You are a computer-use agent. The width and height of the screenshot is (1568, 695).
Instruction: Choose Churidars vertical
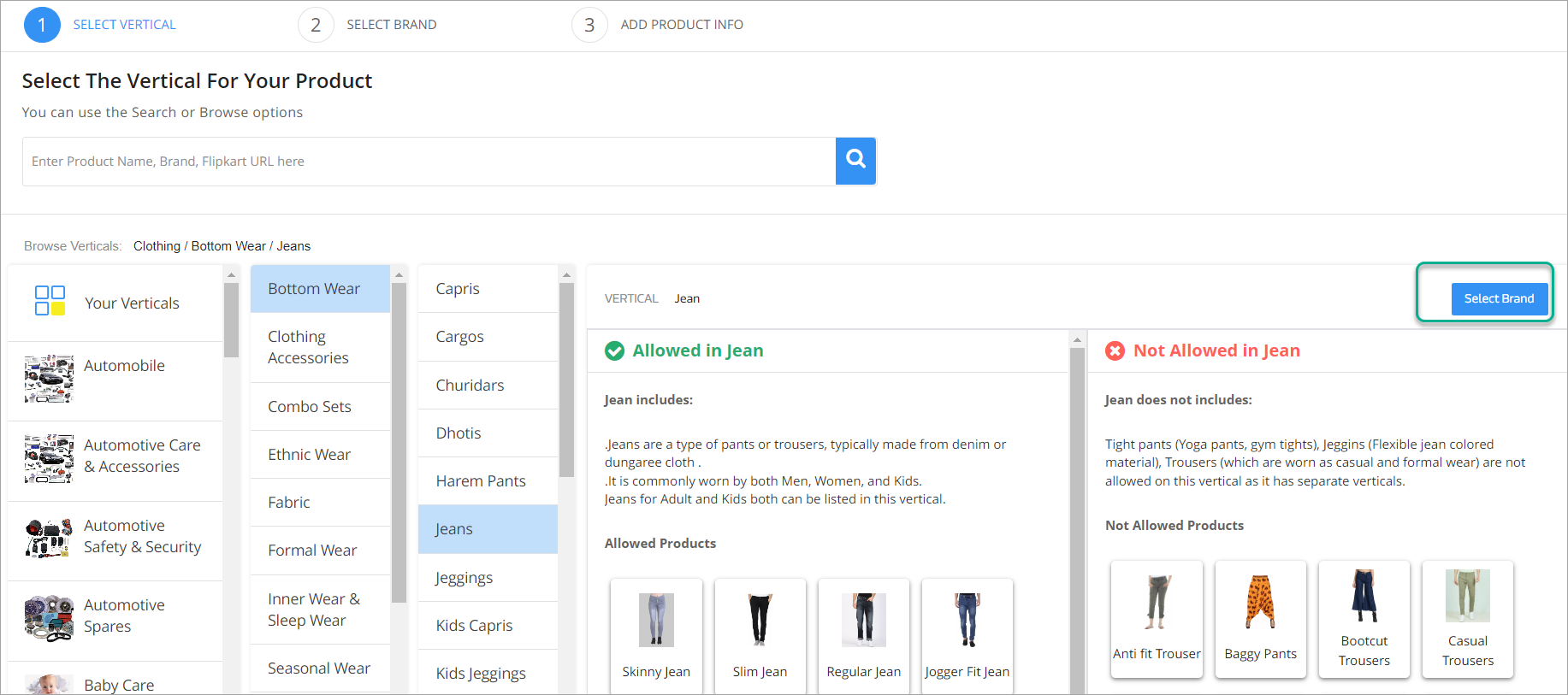[x=488, y=386]
